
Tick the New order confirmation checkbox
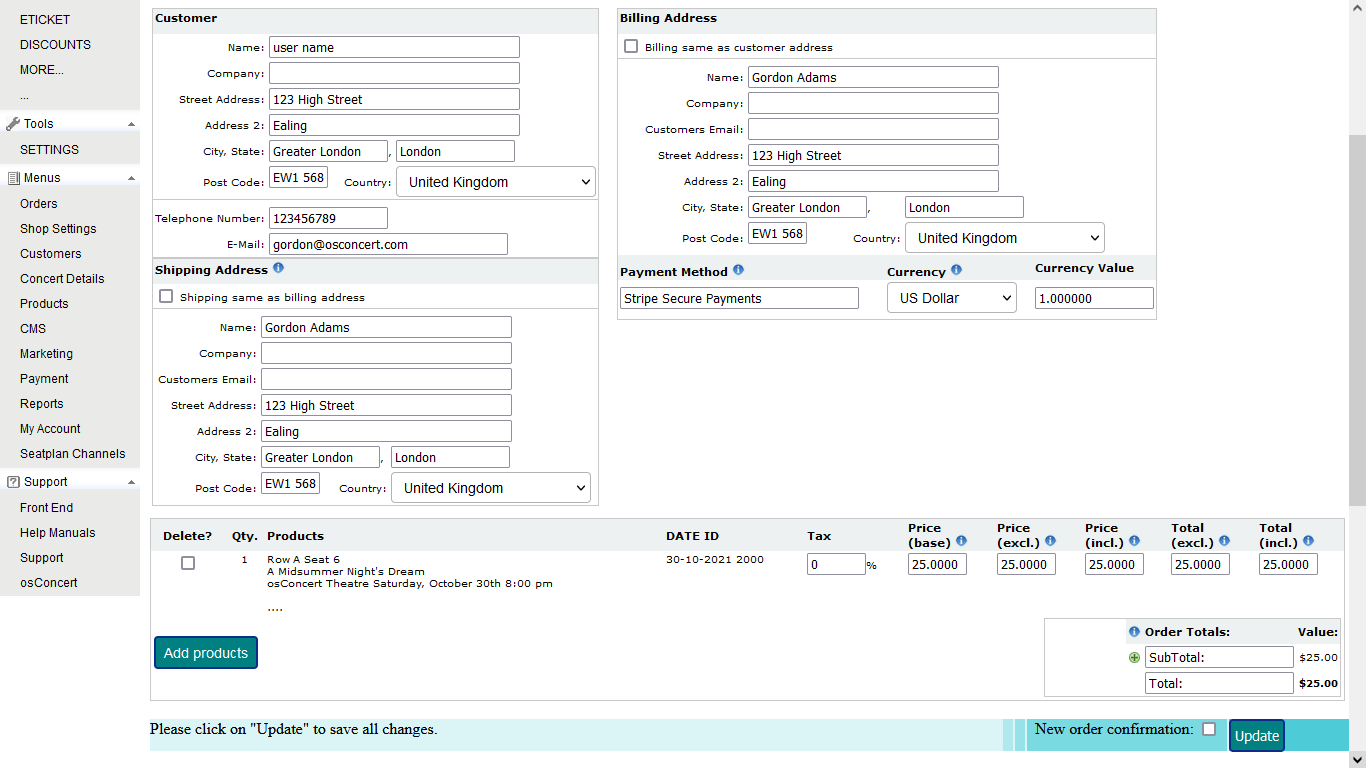[1209, 729]
